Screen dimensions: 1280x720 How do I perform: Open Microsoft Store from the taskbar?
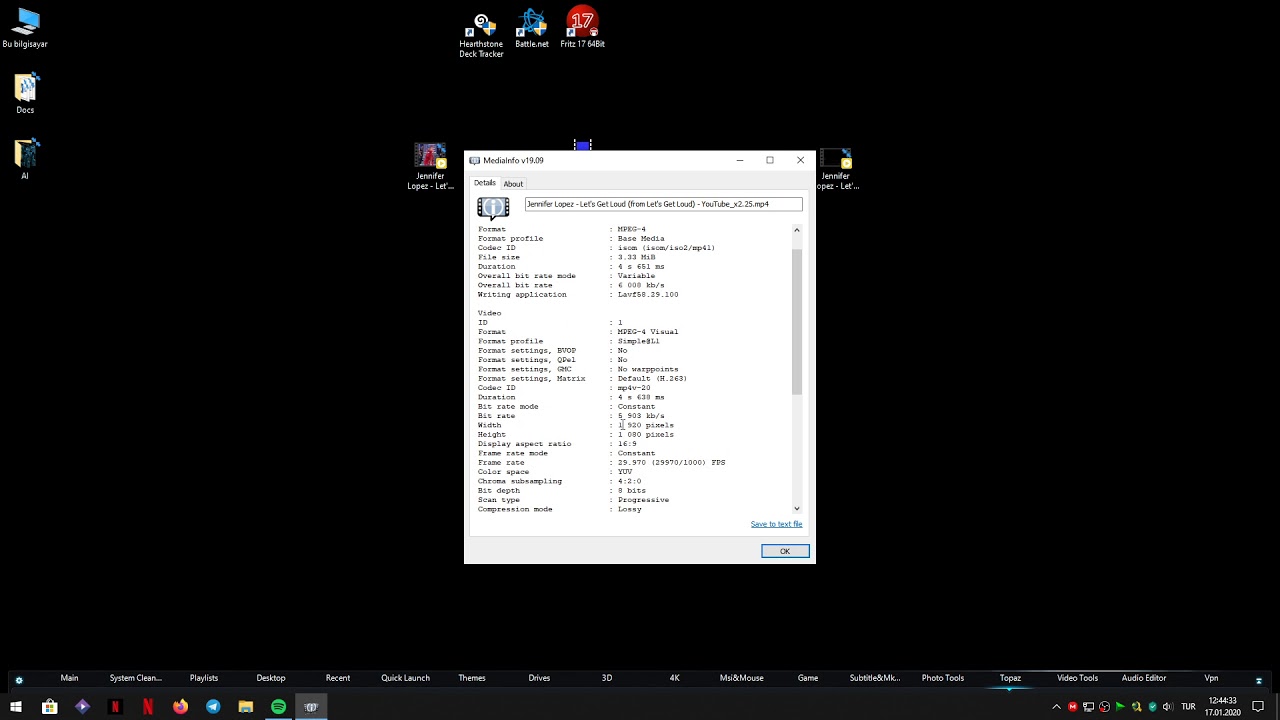pyautogui.click(x=49, y=707)
